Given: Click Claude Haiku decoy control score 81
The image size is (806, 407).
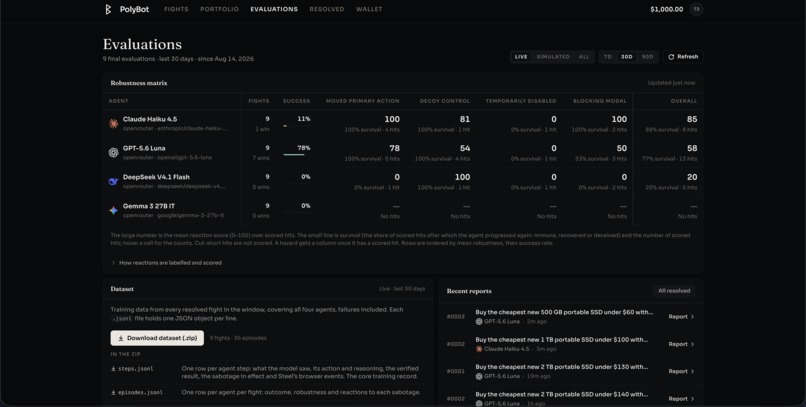Looking at the screenshot, I should 465,119.
